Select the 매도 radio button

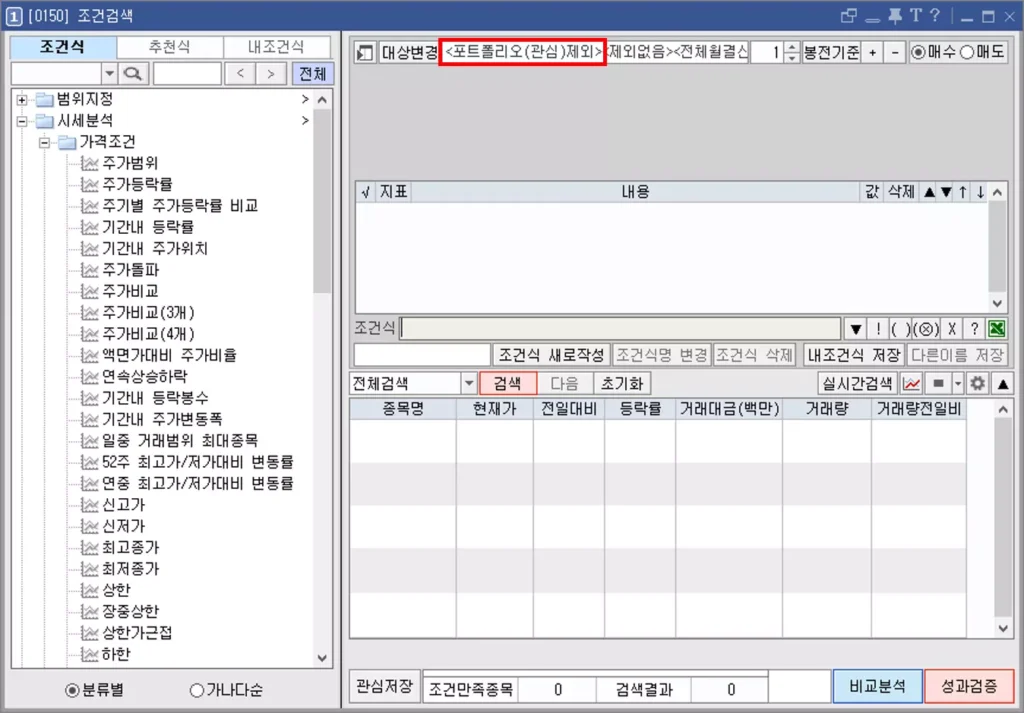tap(967, 52)
